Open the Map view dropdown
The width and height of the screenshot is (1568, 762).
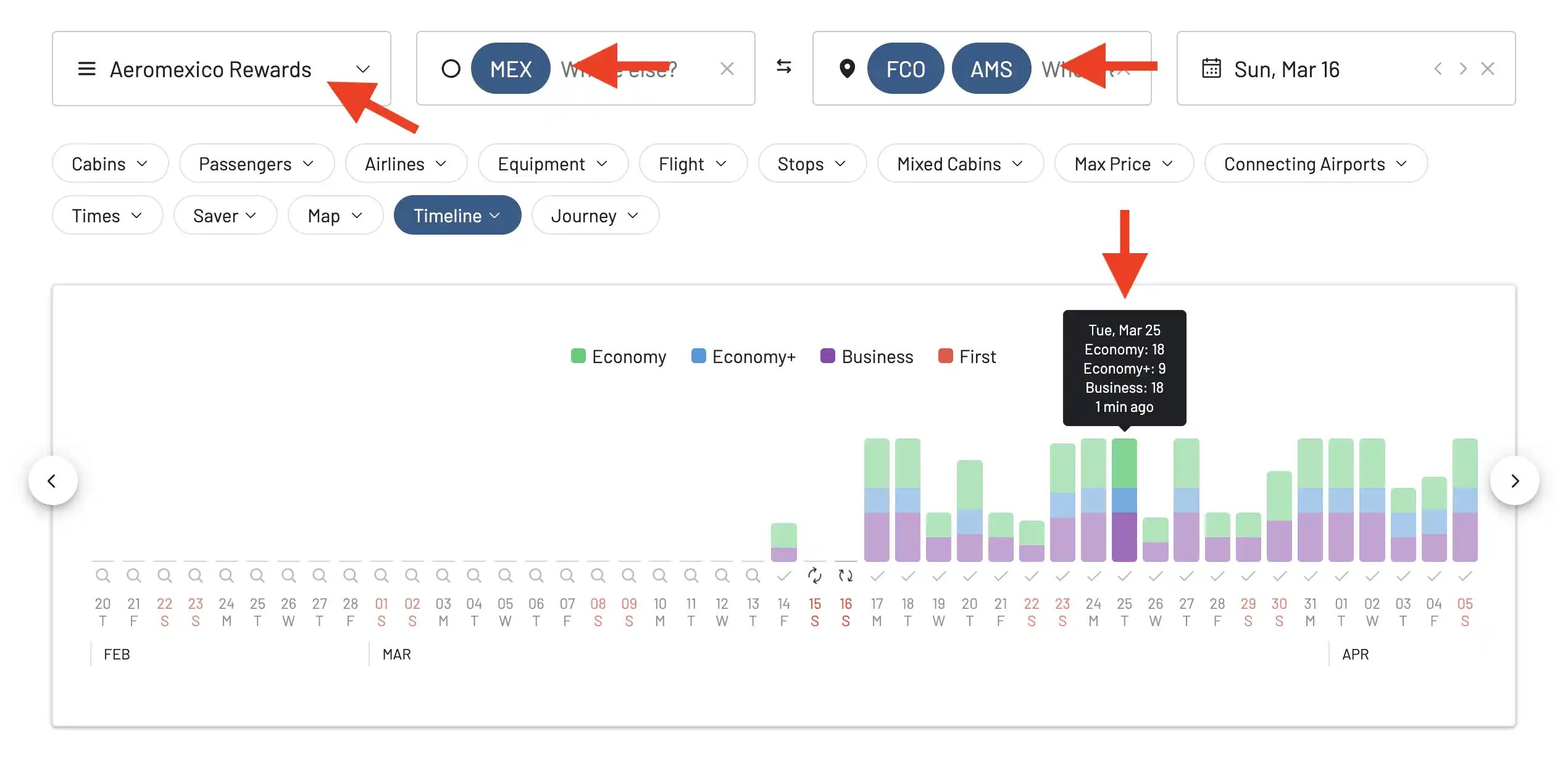(x=335, y=216)
